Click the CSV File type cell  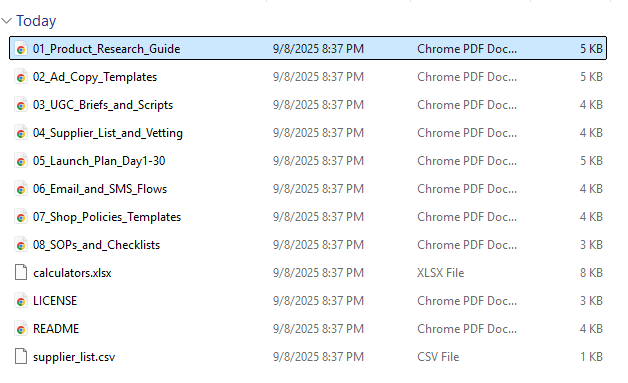click(x=438, y=357)
